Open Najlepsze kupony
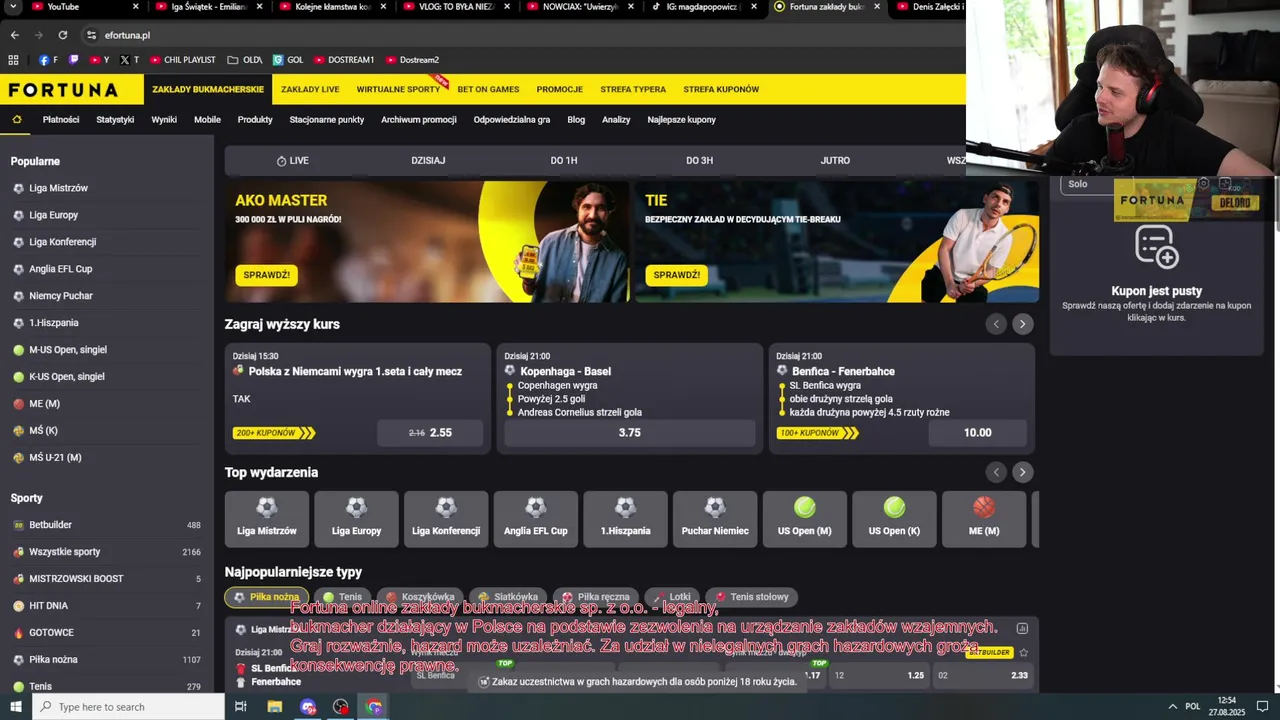The height and width of the screenshot is (720, 1280). click(681, 119)
